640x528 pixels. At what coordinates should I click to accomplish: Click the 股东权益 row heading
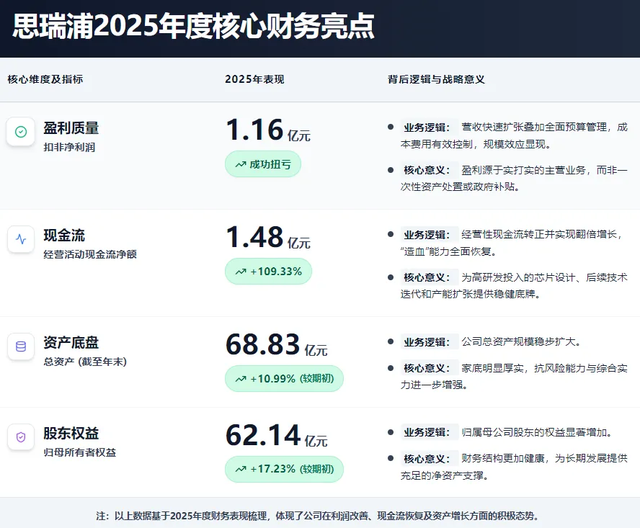point(71,433)
